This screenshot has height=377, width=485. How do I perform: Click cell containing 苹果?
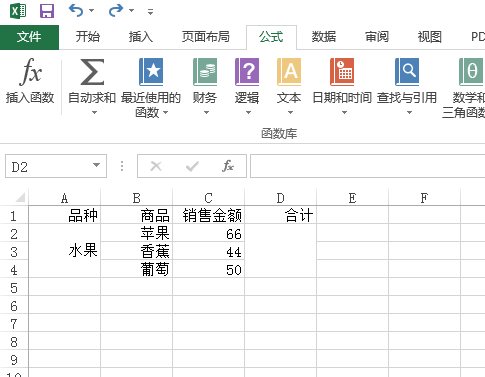(137, 233)
